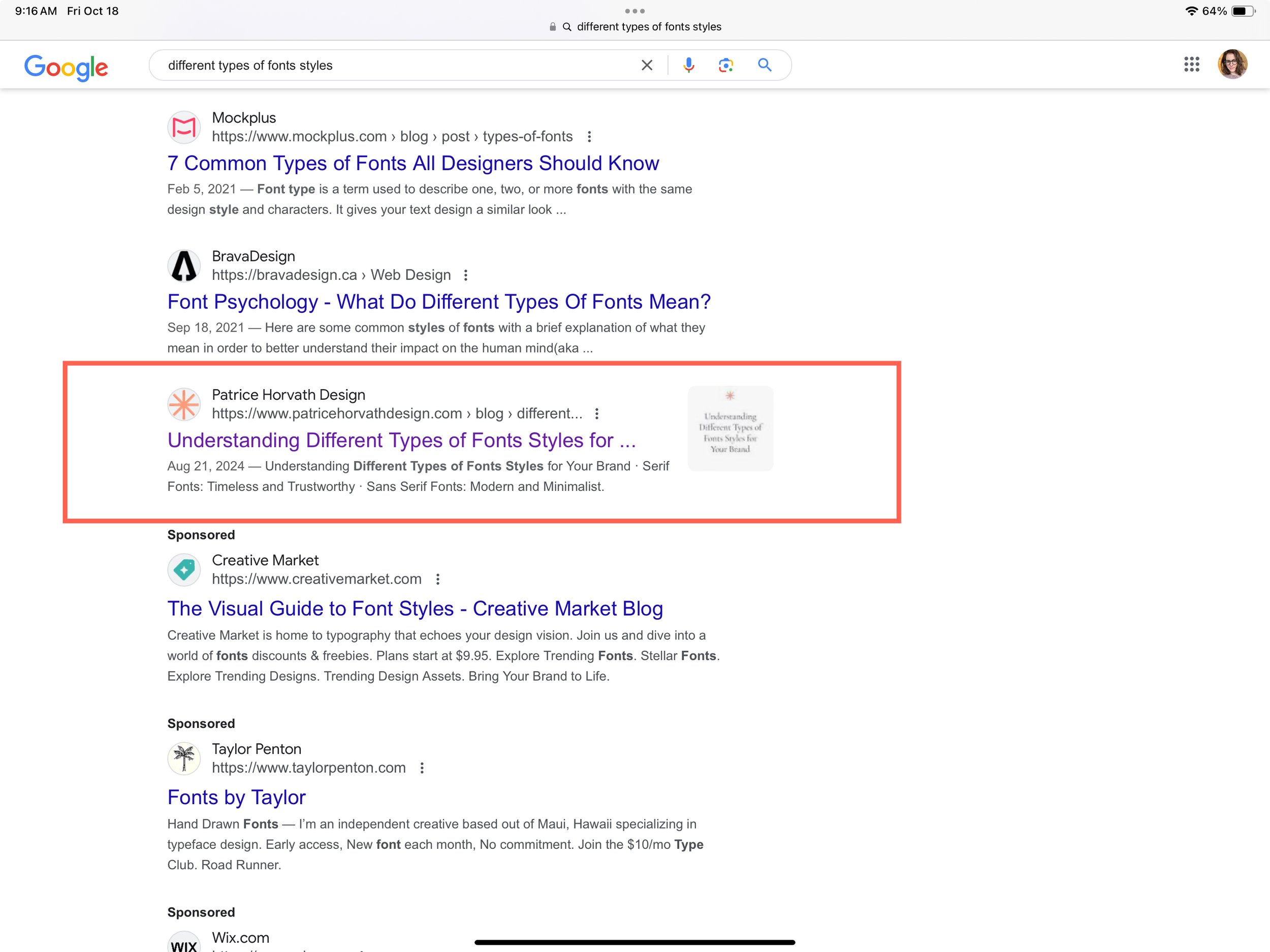Viewport: 1270px width, 952px height.
Task: Click the 'Patrice Horvath Design' site name
Action: [x=288, y=395]
